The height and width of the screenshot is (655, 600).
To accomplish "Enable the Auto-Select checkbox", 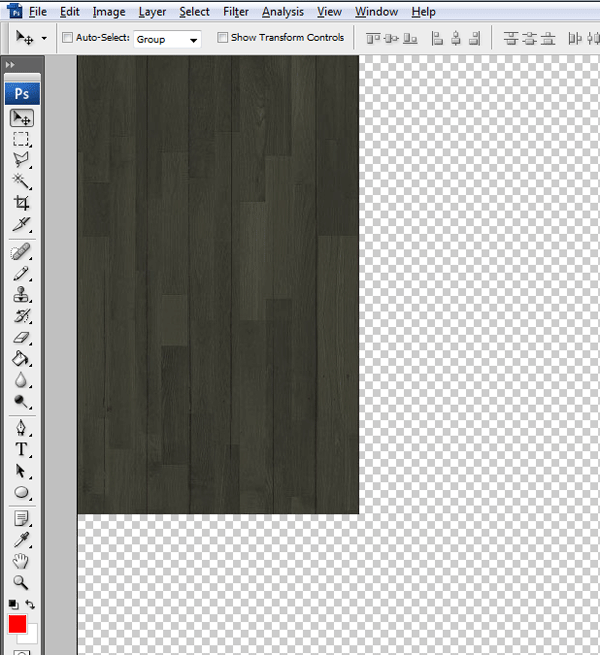I will tap(67, 38).
